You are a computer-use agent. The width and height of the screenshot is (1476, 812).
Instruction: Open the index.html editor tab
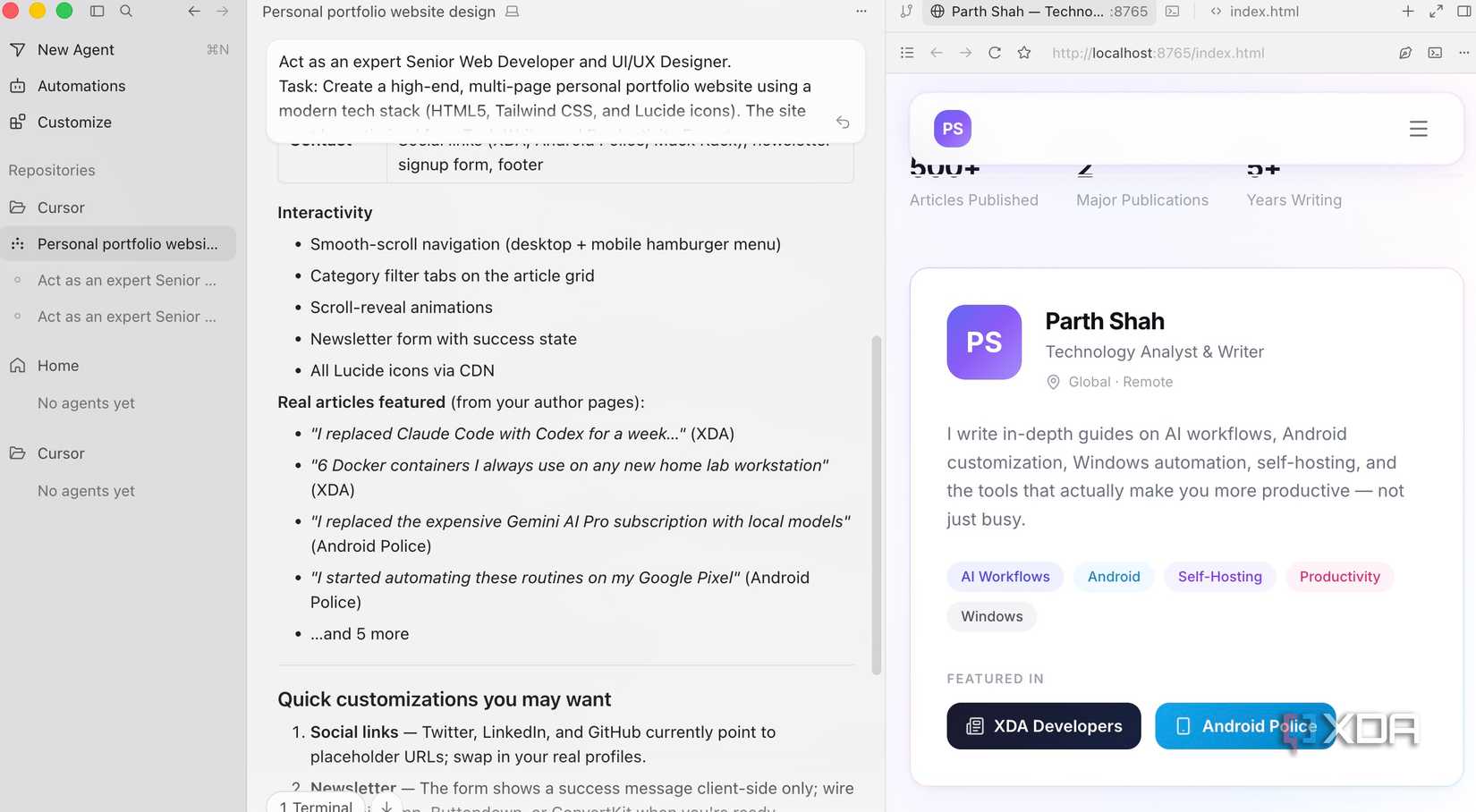(1254, 12)
